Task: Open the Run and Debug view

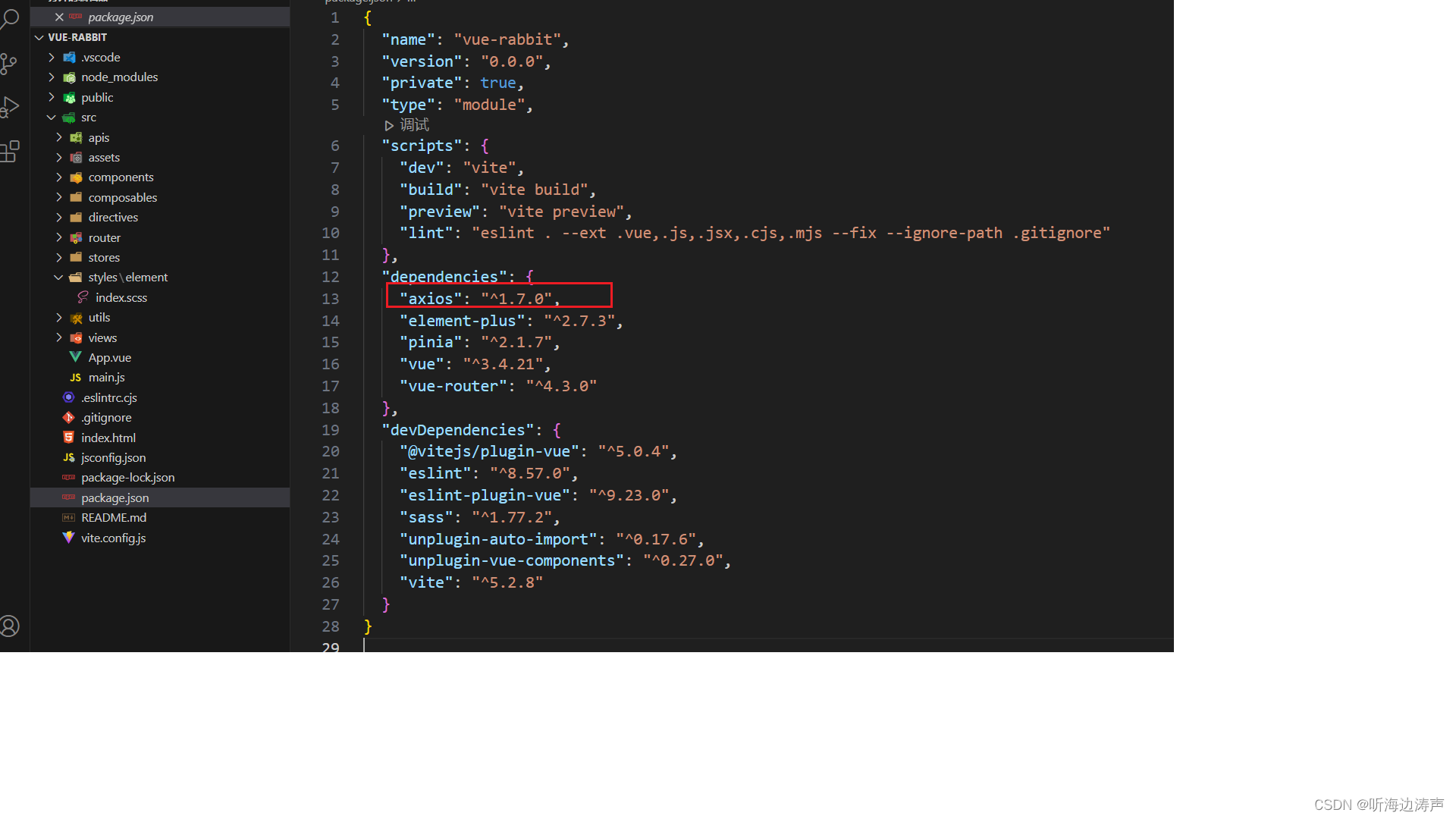Action: coord(10,108)
